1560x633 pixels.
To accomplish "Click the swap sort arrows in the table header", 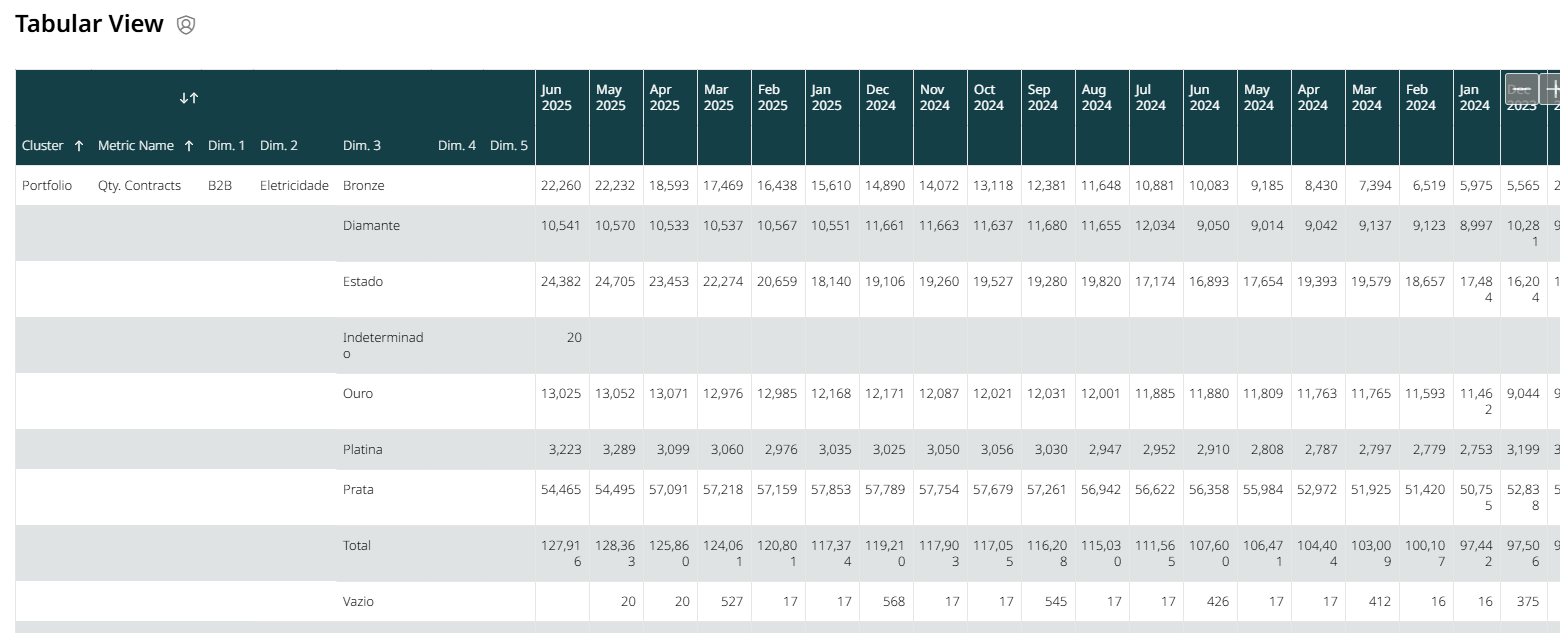I will click(189, 98).
